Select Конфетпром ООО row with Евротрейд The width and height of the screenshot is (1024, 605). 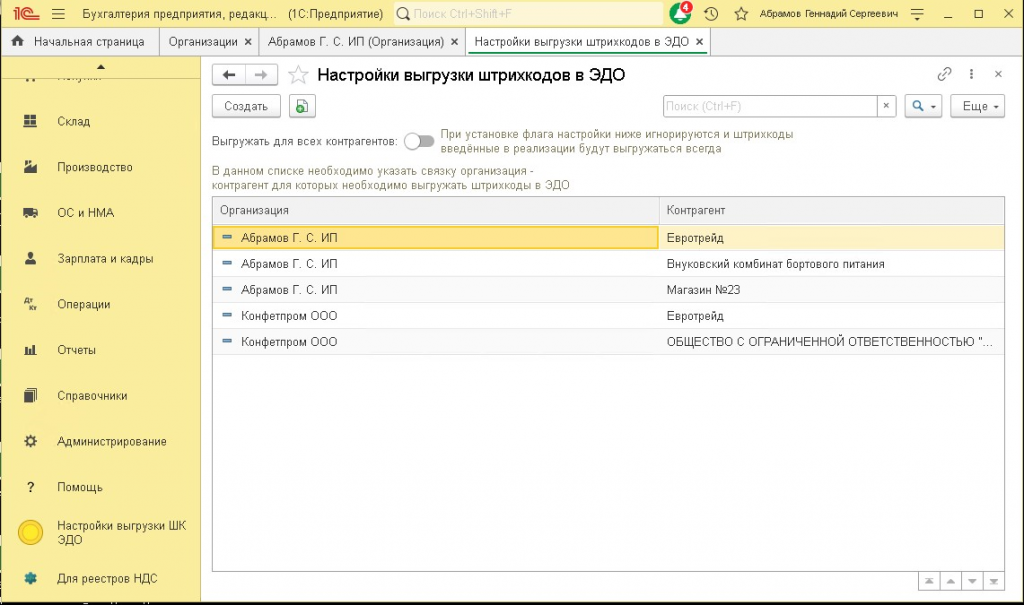608,316
